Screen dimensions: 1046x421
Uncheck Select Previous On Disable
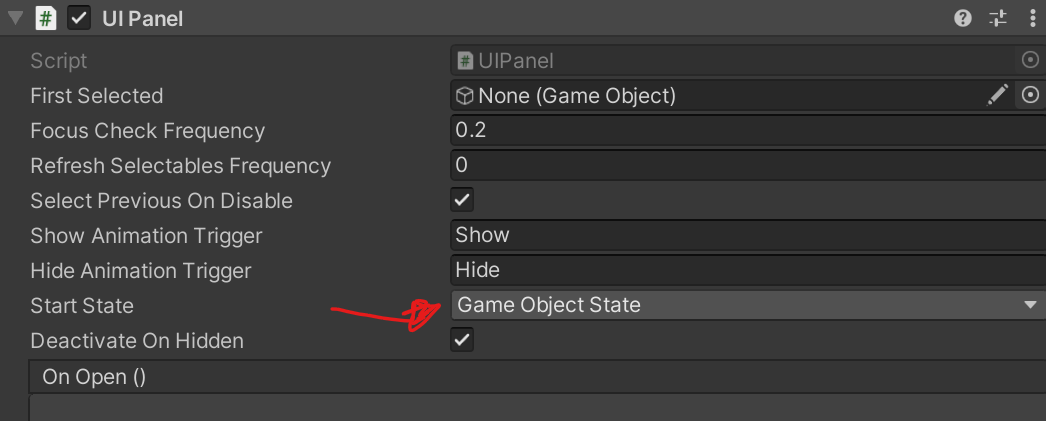(x=462, y=200)
